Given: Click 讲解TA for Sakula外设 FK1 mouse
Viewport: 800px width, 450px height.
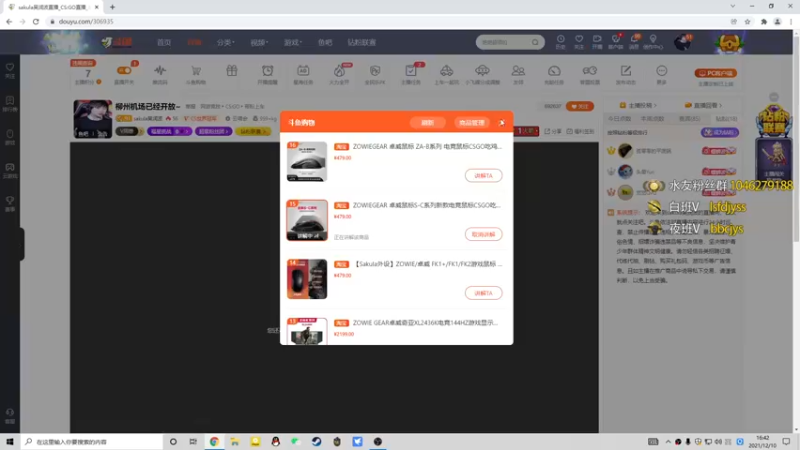Looking at the screenshot, I should (483, 293).
